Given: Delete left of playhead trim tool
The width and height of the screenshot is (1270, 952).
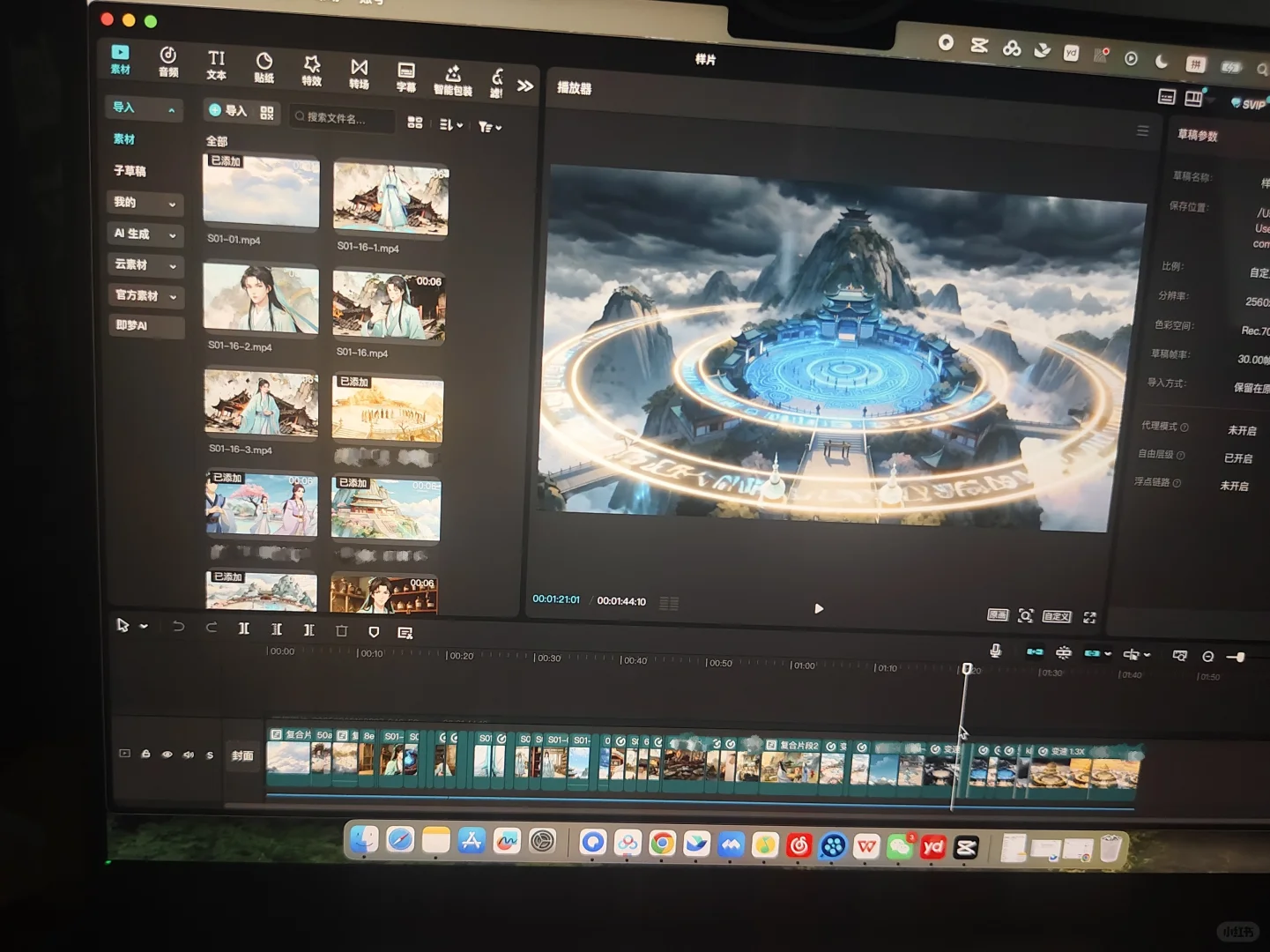Looking at the screenshot, I should (x=277, y=629).
